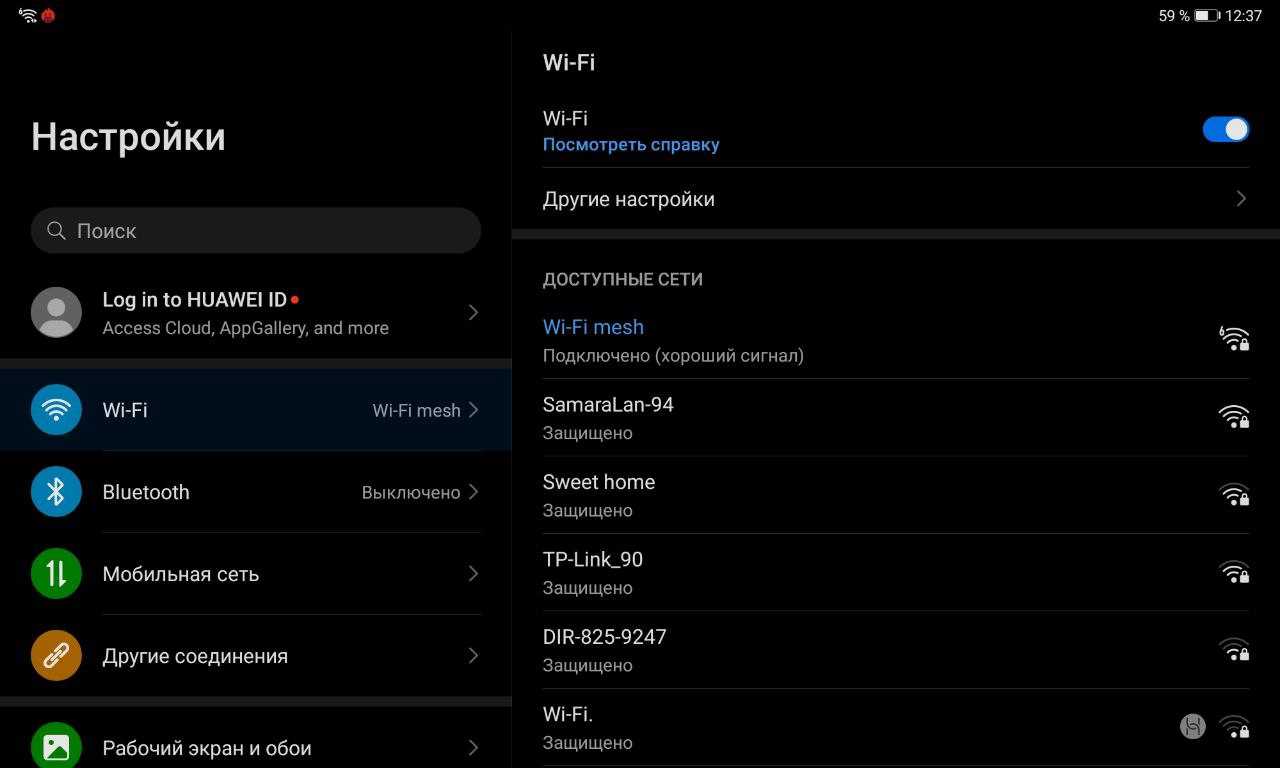The image size is (1280, 768).
Task: Click the Поиск search field
Action: pyautogui.click(x=256, y=231)
